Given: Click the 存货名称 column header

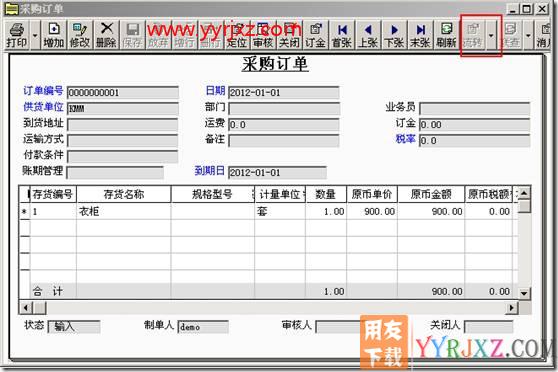Looking at the screenshot, I should pos(123,194).
